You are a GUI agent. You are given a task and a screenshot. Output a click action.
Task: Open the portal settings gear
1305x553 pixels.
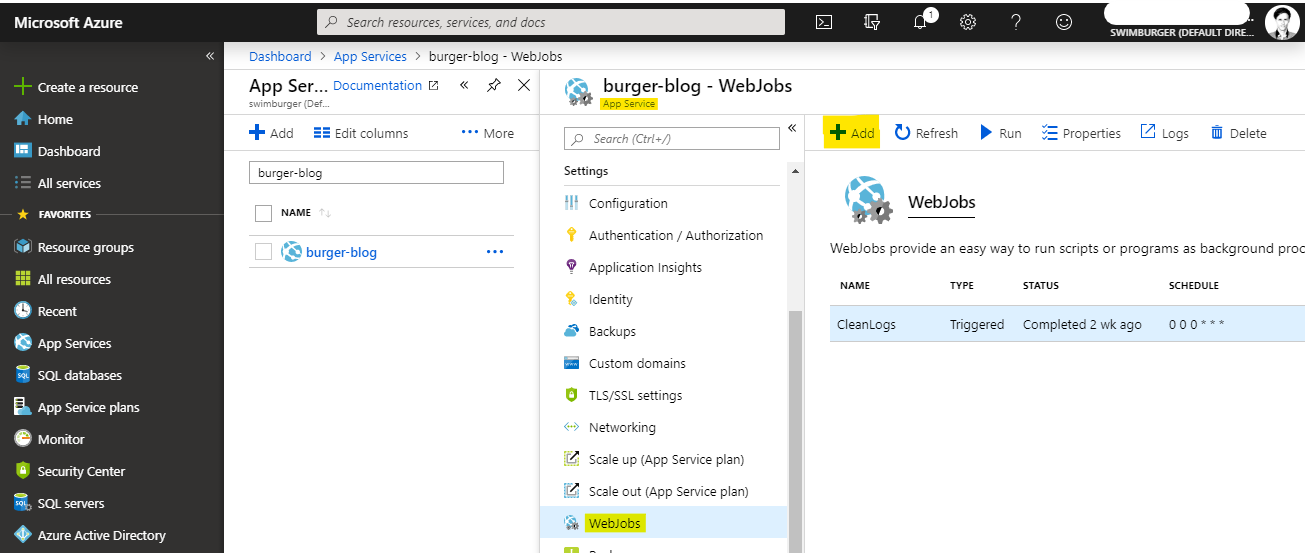[x=968, y=22]
